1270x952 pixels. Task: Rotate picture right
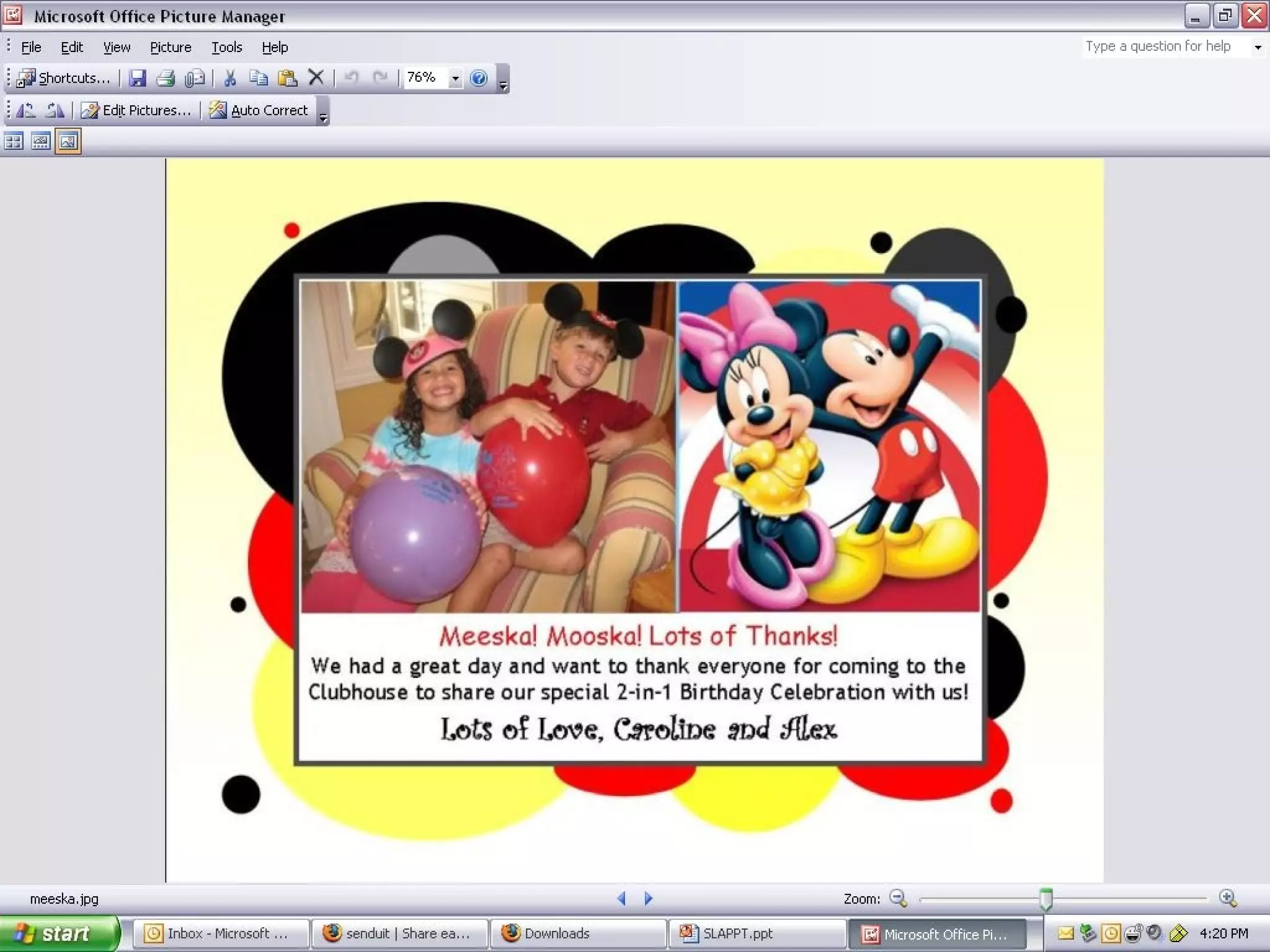55,110
